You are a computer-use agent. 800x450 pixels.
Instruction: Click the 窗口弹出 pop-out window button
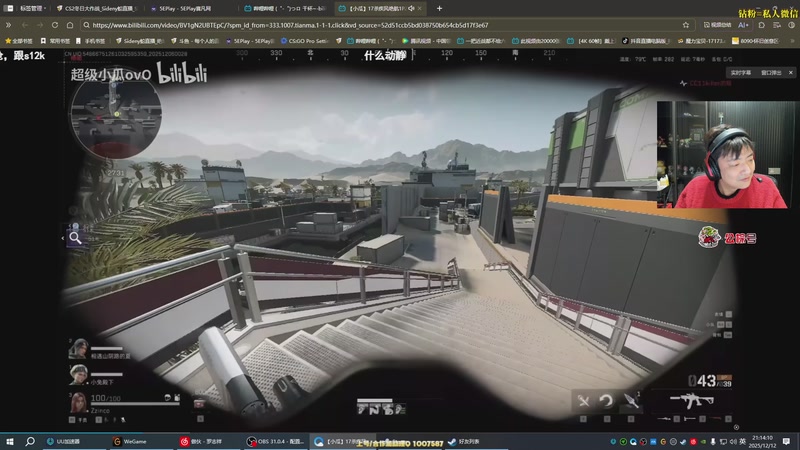point(771,72)
